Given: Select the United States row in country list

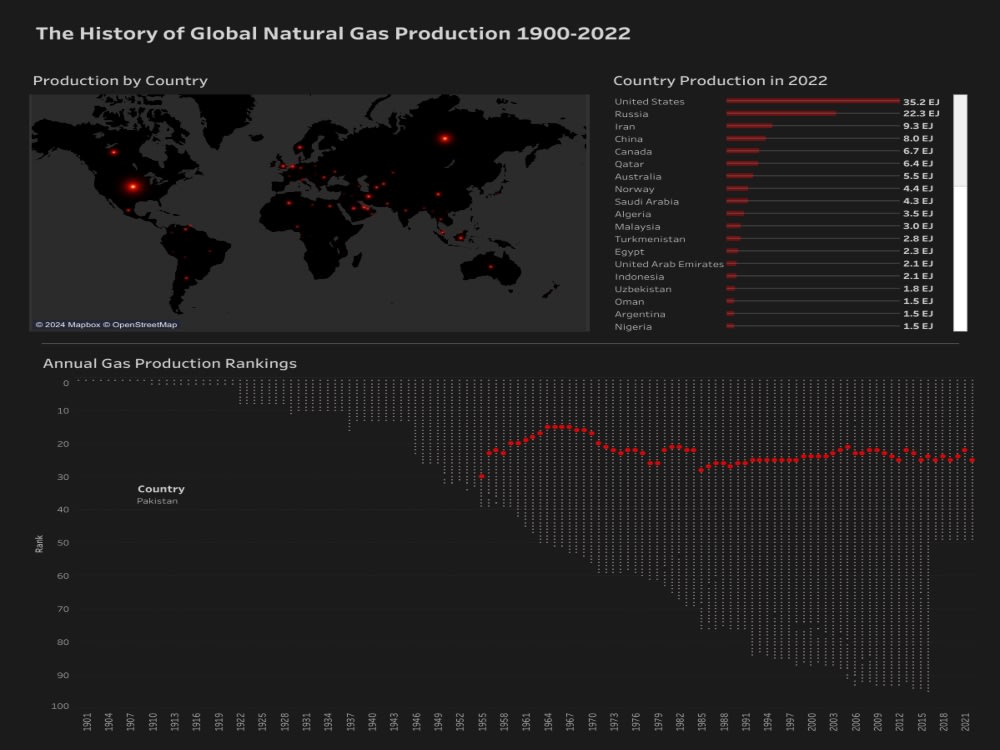Looking at the screenshot, I should 649,101.
